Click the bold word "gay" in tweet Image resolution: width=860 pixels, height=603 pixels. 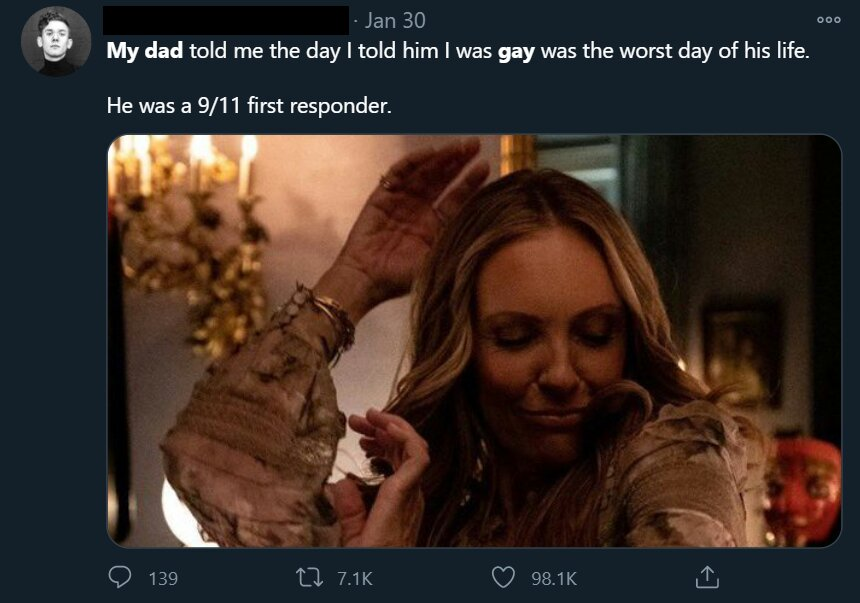[517, 51]
